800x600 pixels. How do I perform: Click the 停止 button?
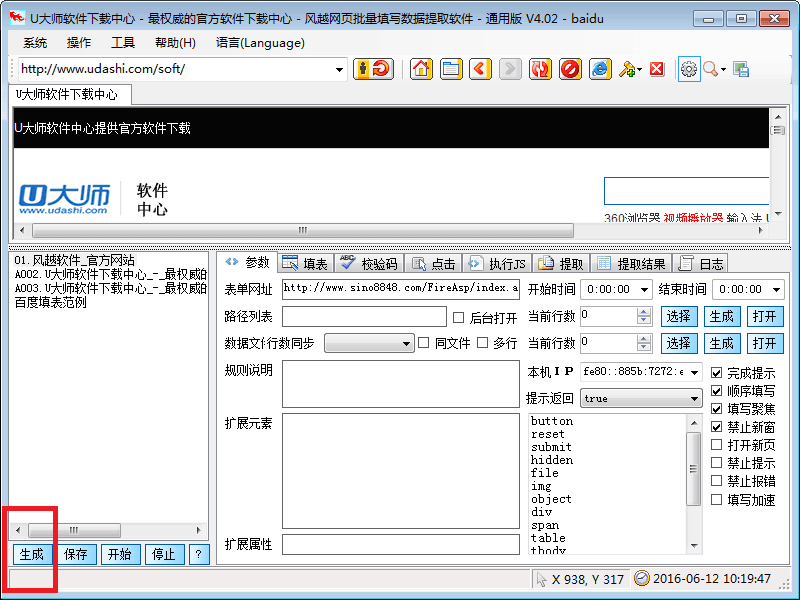coord(164,554)
